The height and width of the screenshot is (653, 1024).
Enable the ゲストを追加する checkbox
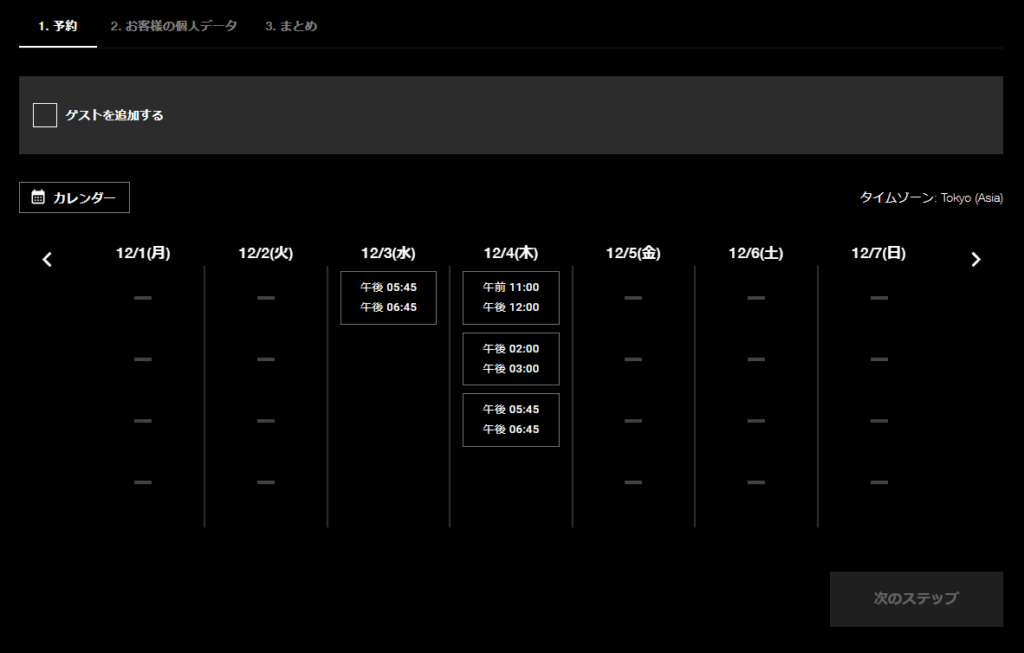pyautogui.click(x=45, y=115)
